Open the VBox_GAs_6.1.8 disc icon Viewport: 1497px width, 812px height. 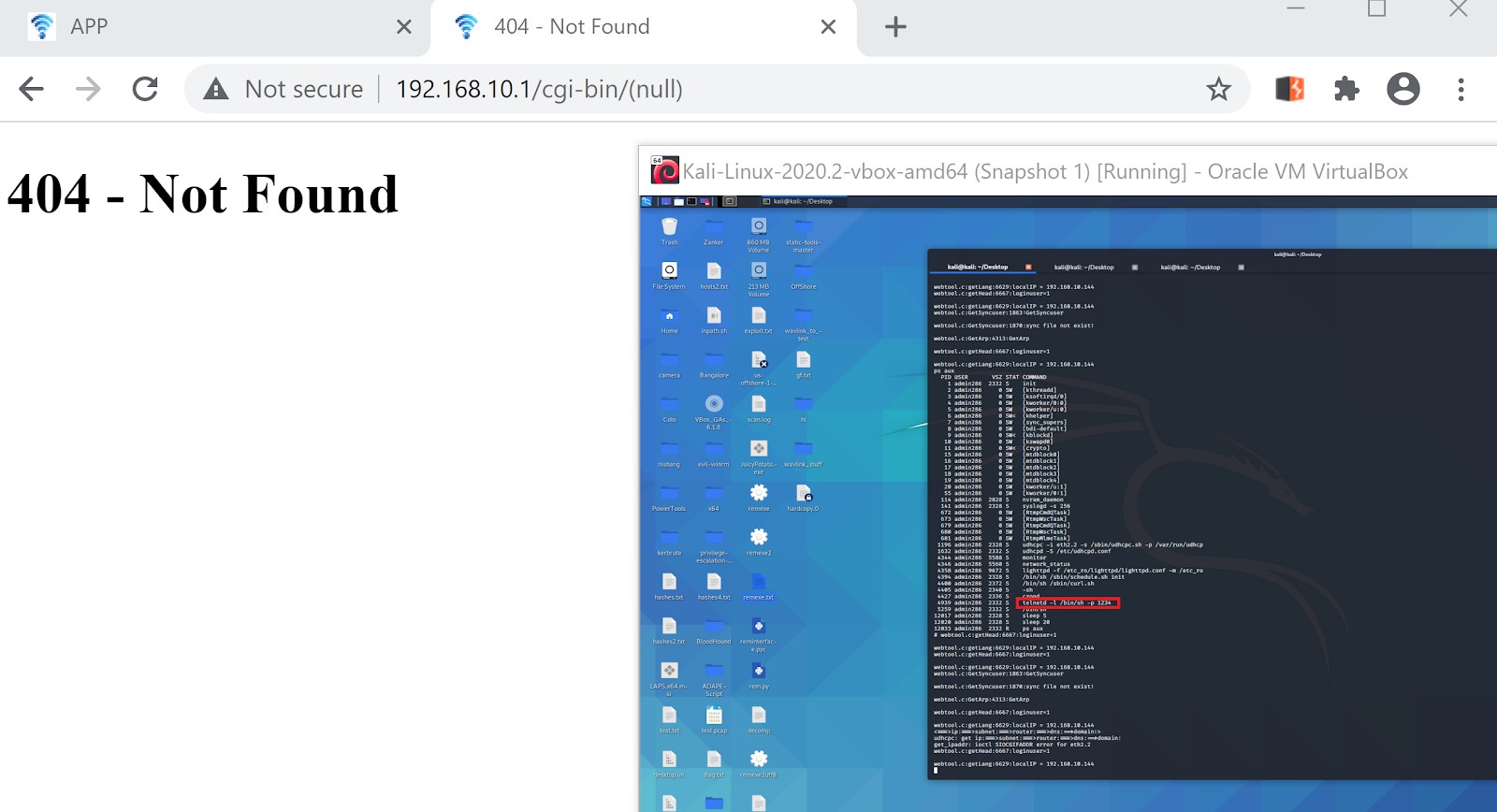click(714, 412)
